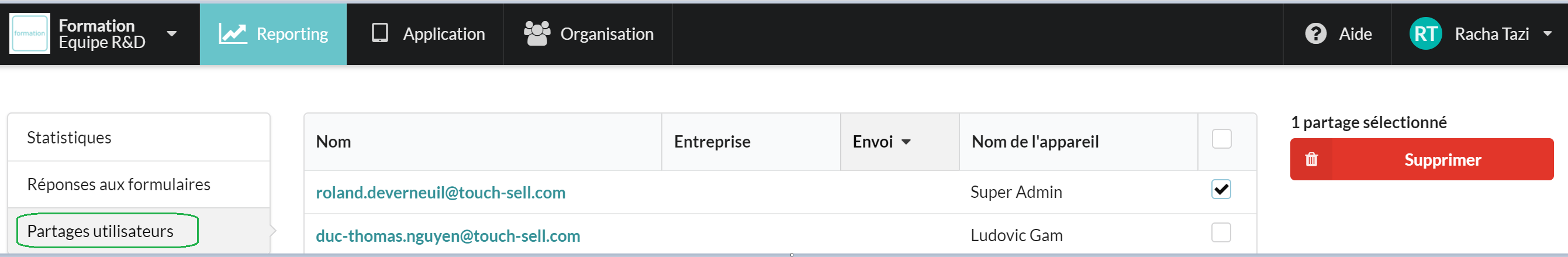Click the trash icon on Supprimer
The width and height of the screenshot is (1568, 257).
[x=1311, y=160]
